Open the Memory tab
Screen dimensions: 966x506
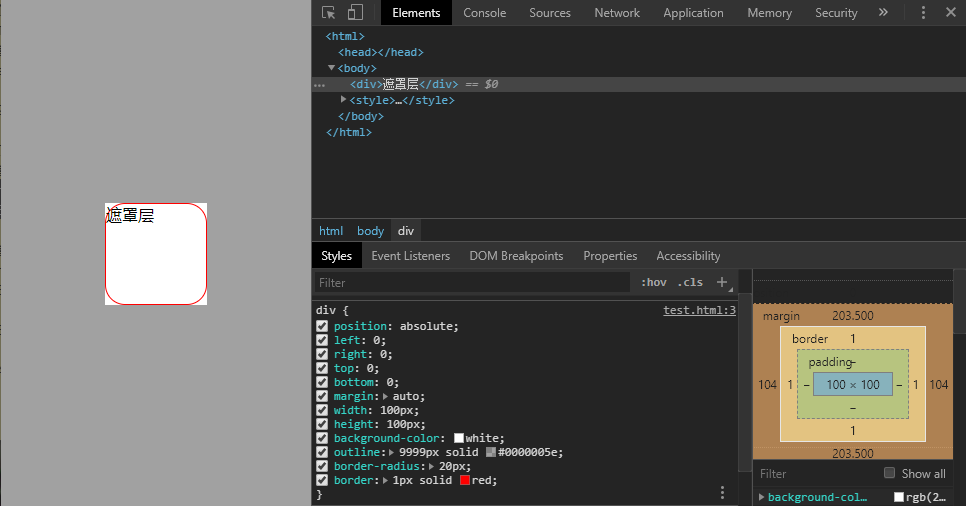pos(769,13)
